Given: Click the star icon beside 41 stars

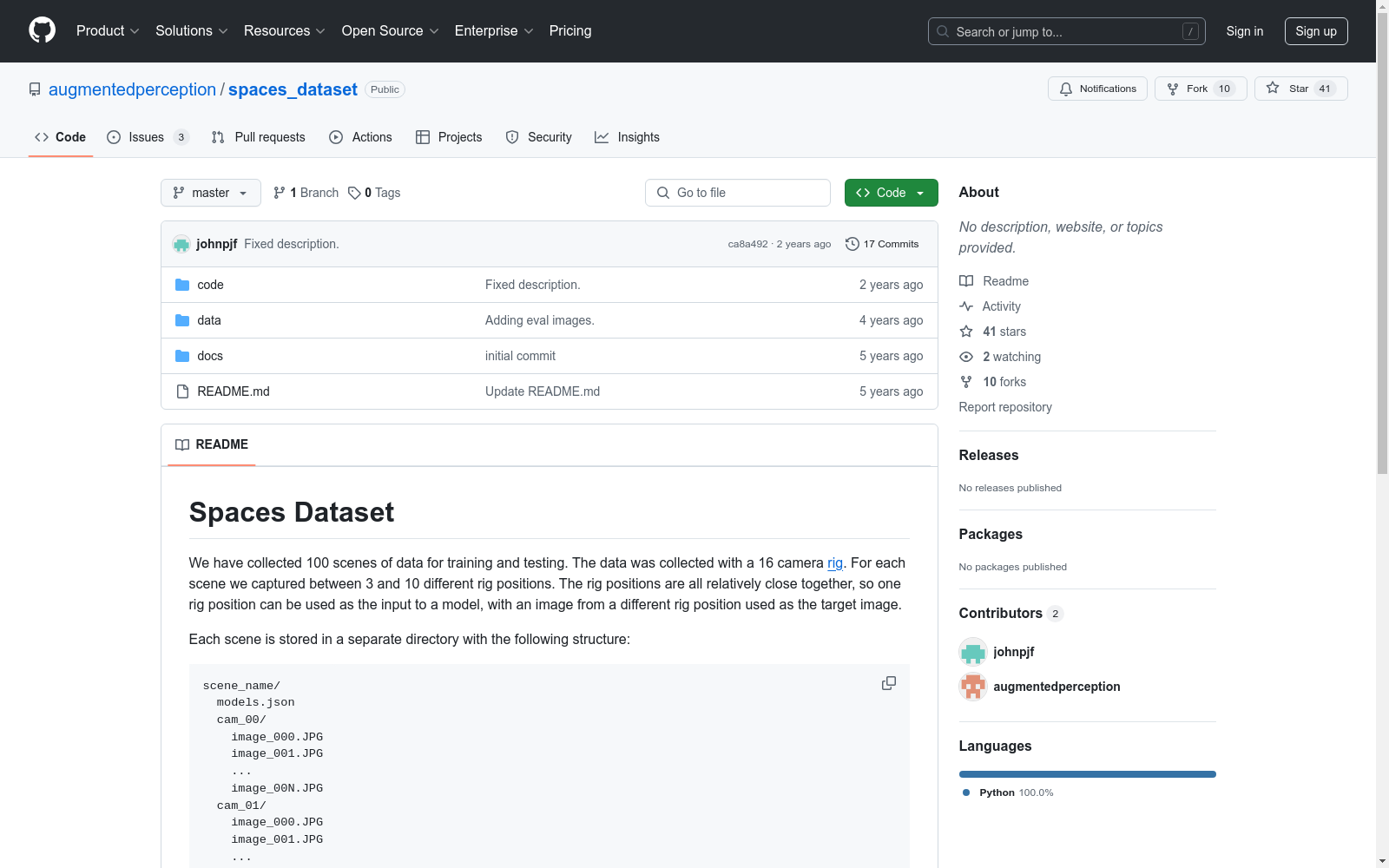Looking at the screenshot, I should 966,332.
